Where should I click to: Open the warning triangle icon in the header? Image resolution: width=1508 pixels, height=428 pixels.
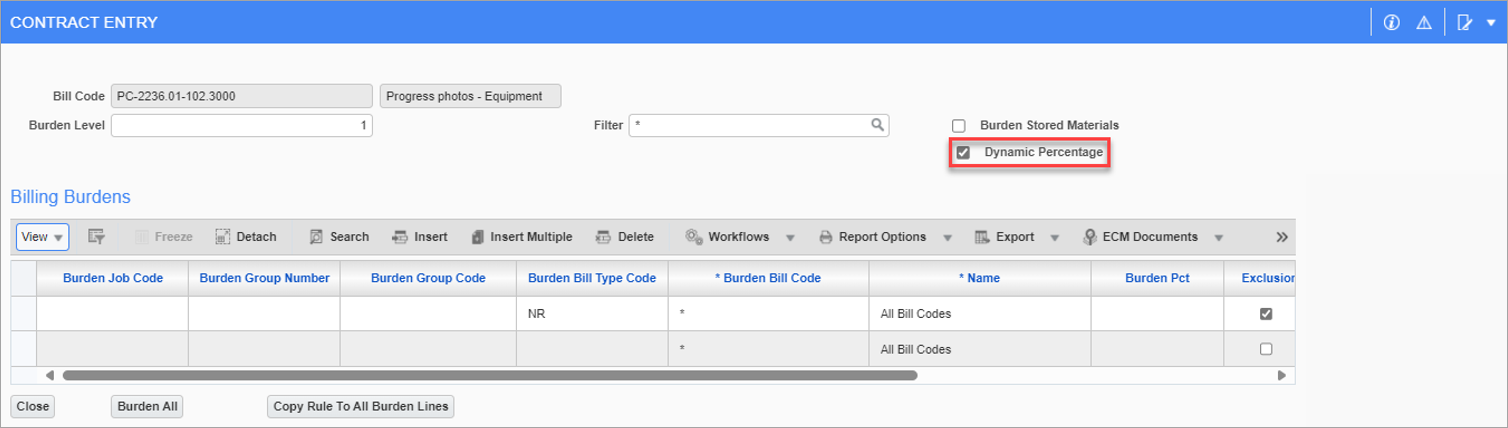1423,22
